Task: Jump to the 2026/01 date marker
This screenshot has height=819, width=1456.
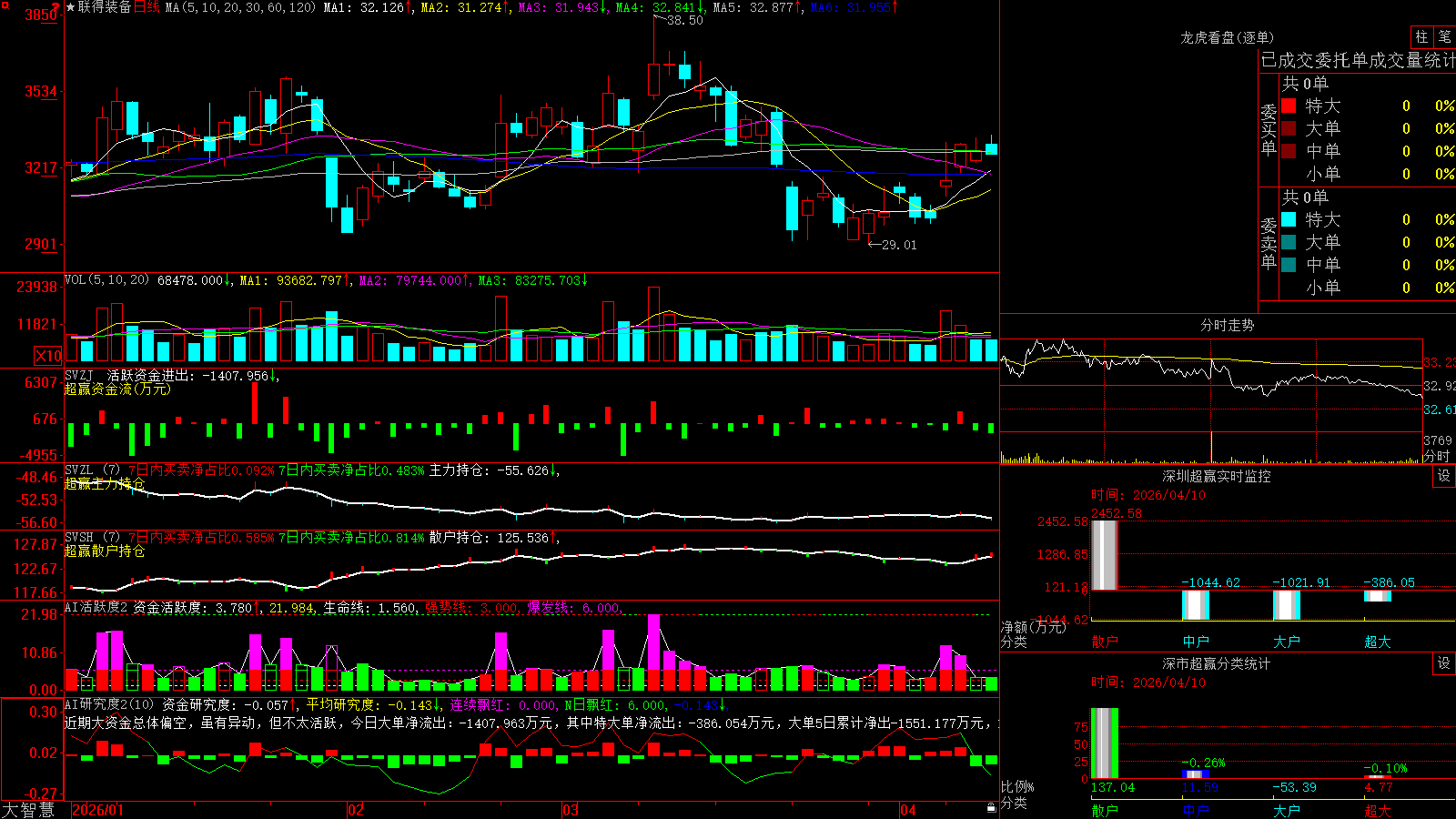Action: pyautogui.click(x=97, y=810)
